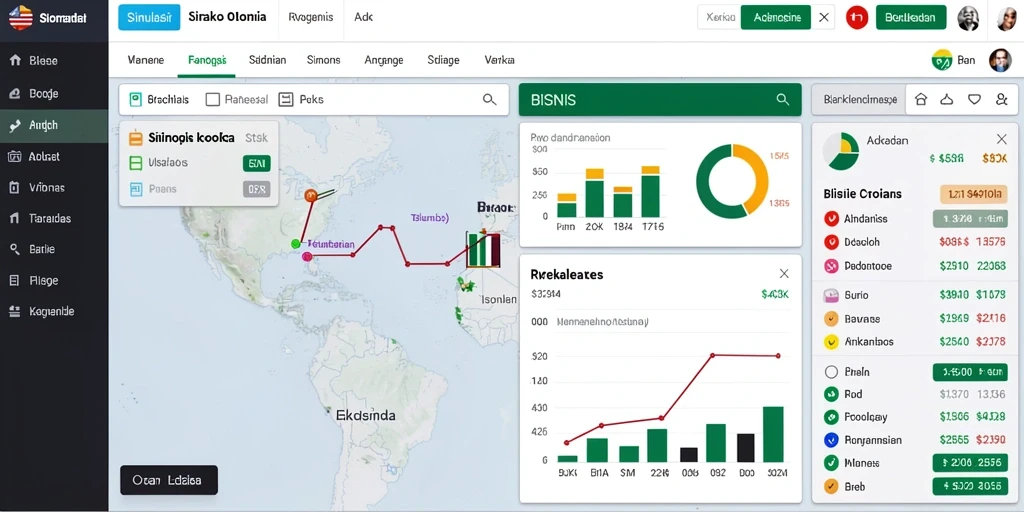This screenshot has width=1024, height=512.
Task: Select the Brein radio button
Action: [x=831, y=372]
